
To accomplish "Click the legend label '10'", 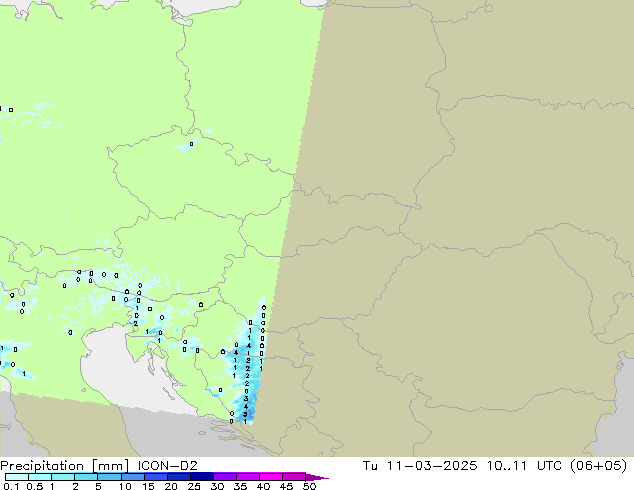I will [x=125, y=486].
